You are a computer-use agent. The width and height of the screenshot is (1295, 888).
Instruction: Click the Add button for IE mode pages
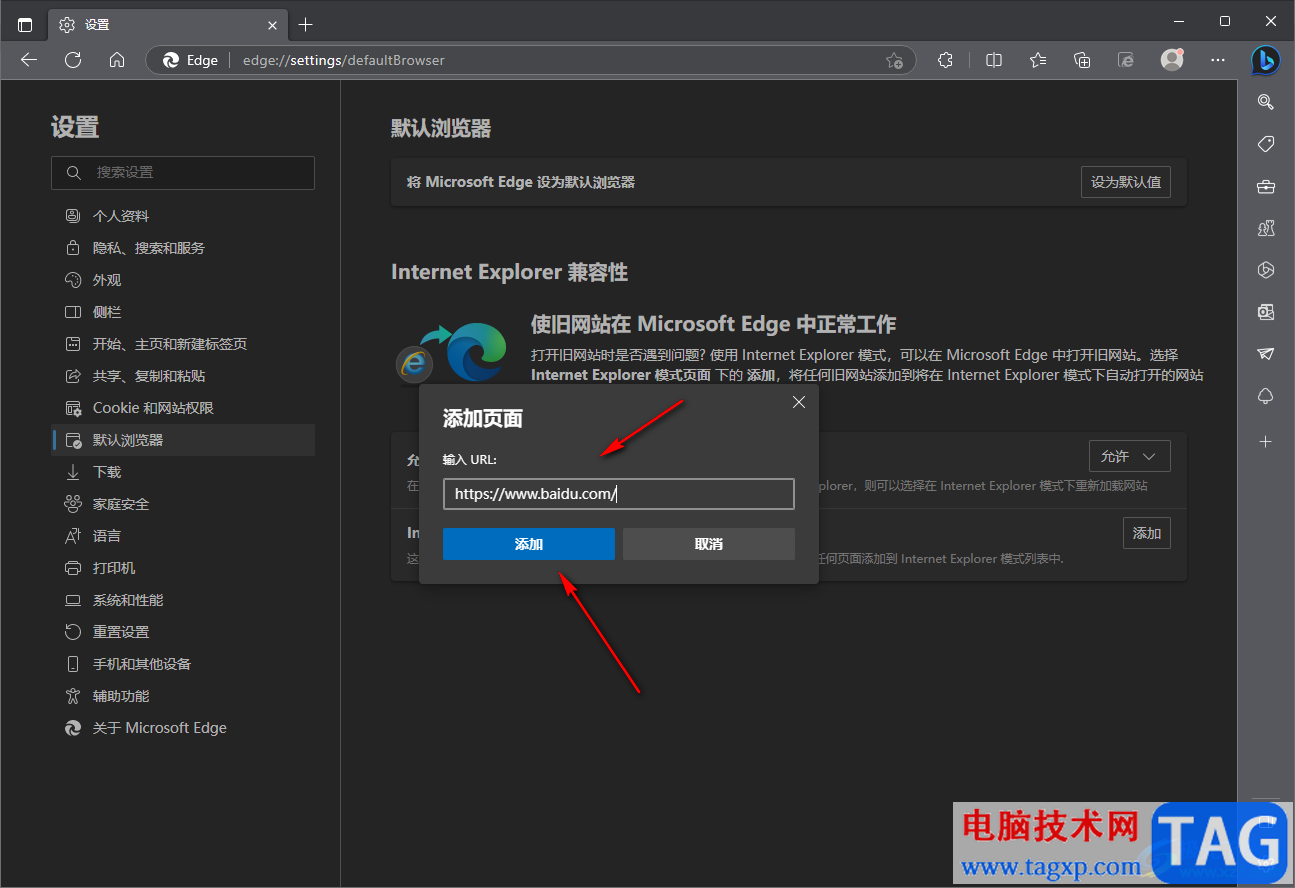1146,533
